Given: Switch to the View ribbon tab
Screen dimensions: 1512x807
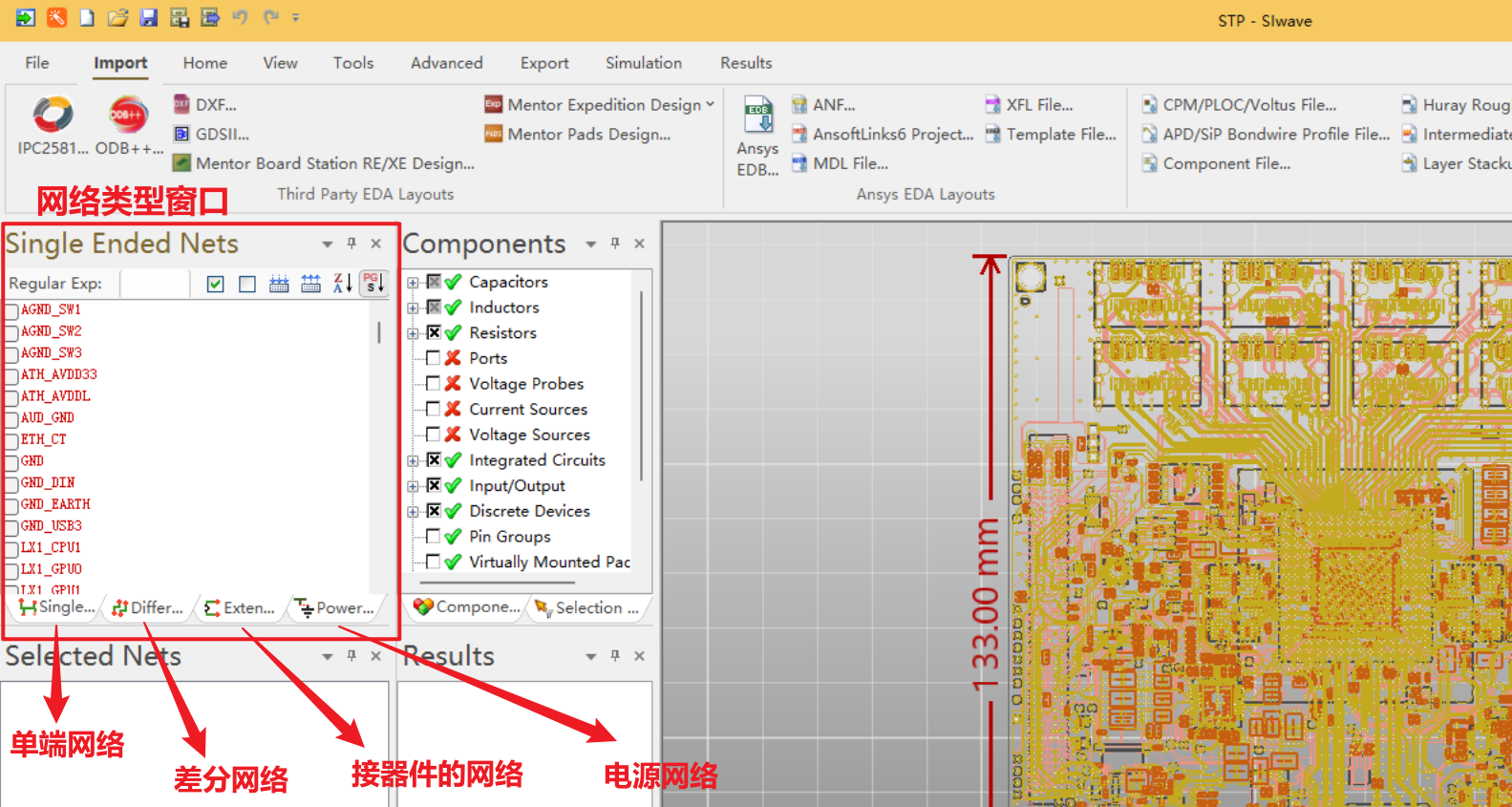Looking at the screenshot, I should tap(280, 62).
